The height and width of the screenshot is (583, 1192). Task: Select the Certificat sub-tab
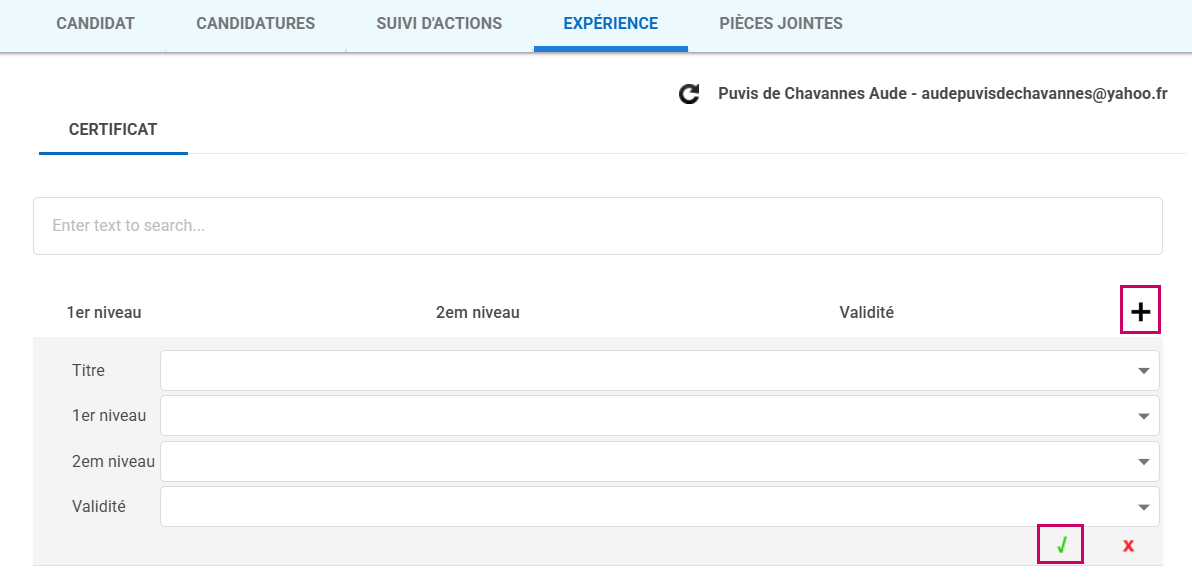pyautogui.click(x=113, y=130)
